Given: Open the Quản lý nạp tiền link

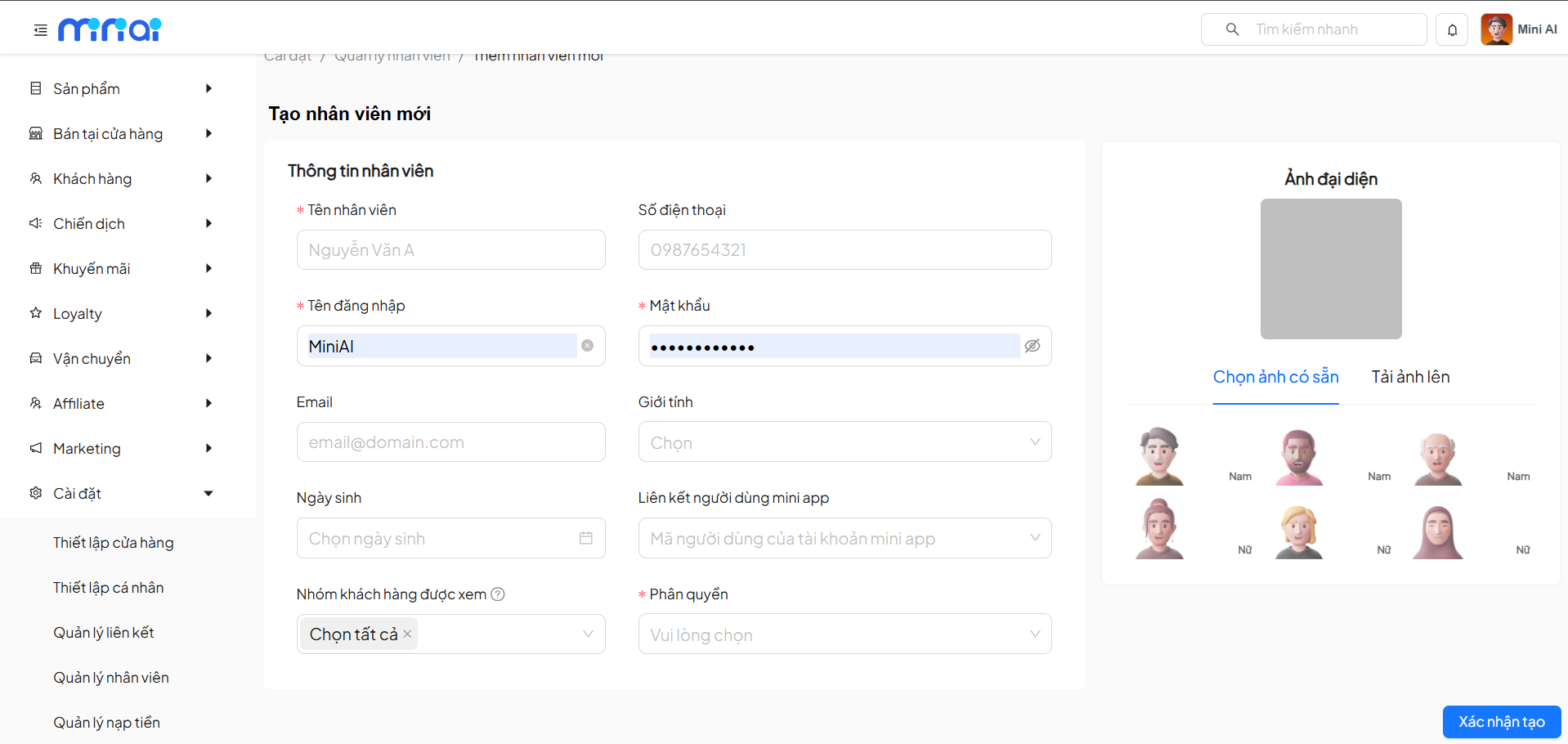Looking at the screenshot, I should 105,722.
